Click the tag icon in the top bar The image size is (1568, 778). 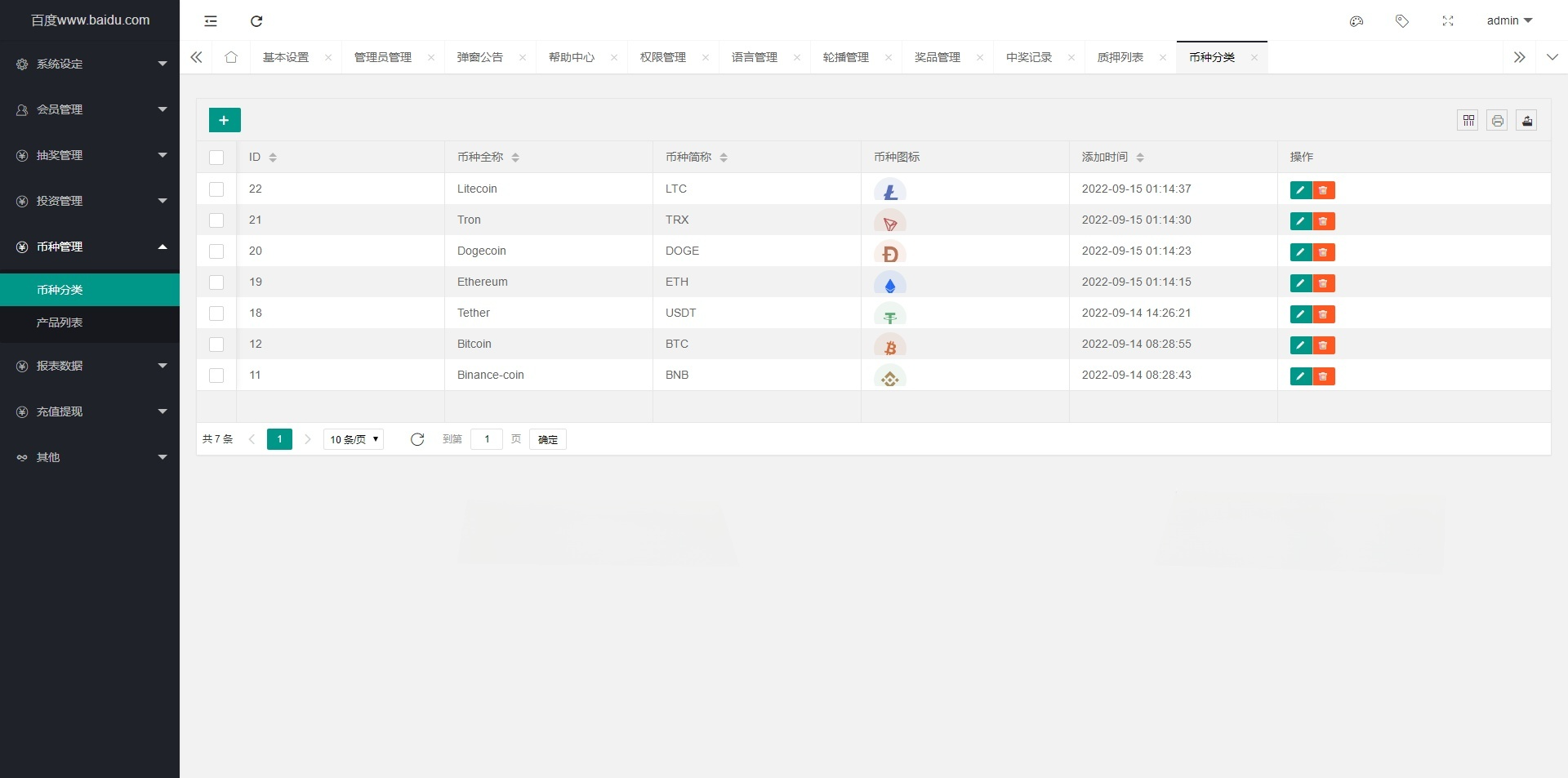[1402, 21]
